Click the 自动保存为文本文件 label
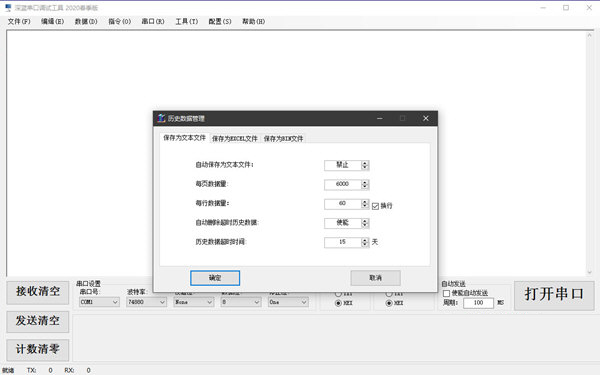 (225, 165)
